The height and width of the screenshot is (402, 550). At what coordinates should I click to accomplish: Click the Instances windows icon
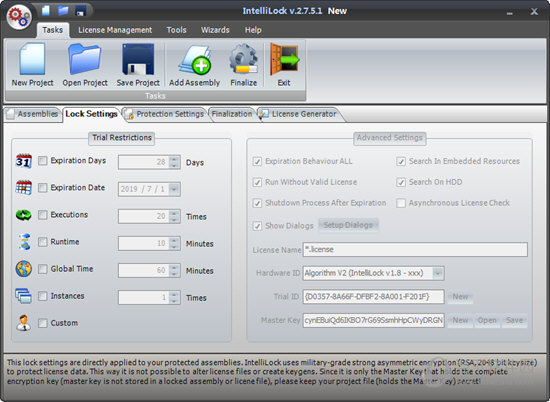coord(23,296)
